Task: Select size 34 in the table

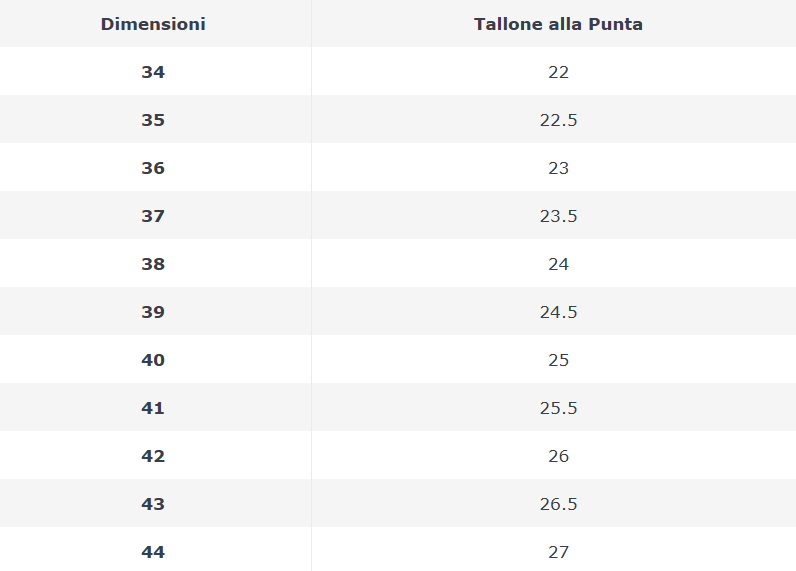Action: [x=153, y=72]
